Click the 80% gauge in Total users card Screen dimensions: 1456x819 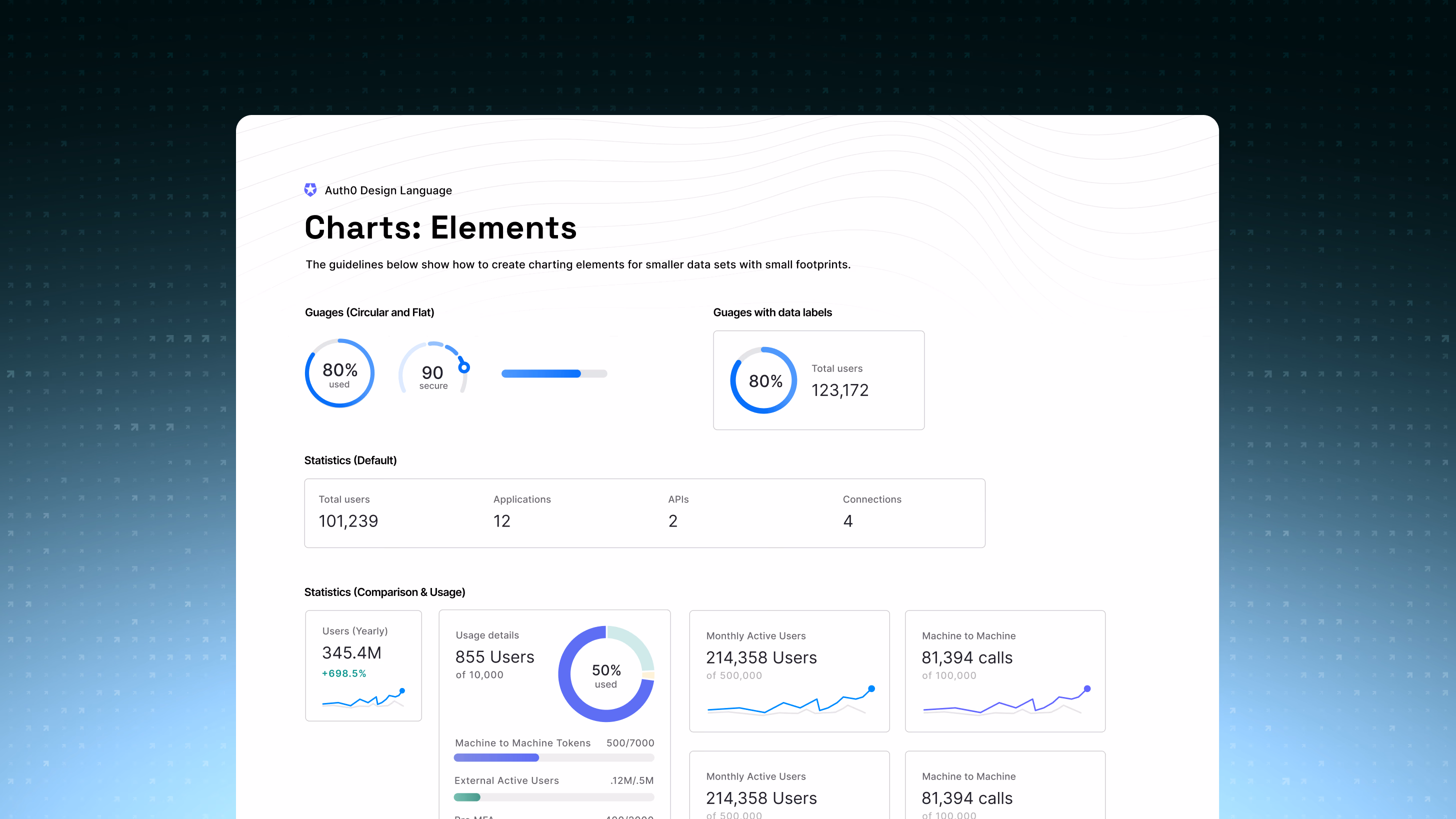pyautogui.click(x=763, y=380)
